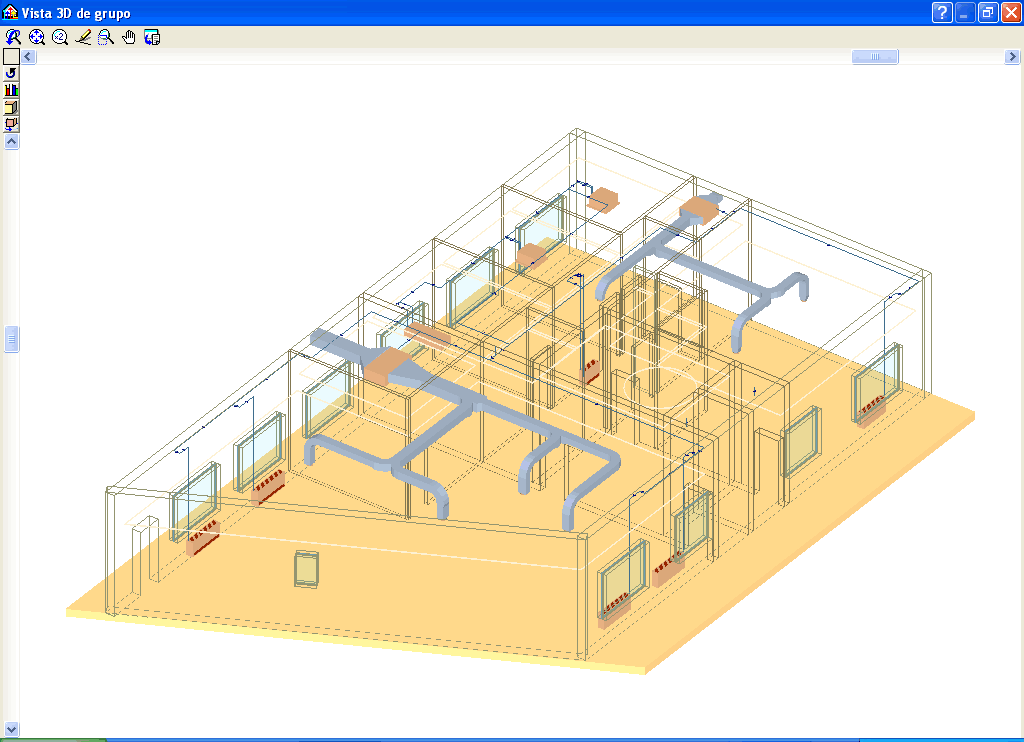The width and height of the screenshot is (1024, 742).
Task: Close the Vista 3D de grupo window
Action: pyautogui.click(x=1011, y=12)
